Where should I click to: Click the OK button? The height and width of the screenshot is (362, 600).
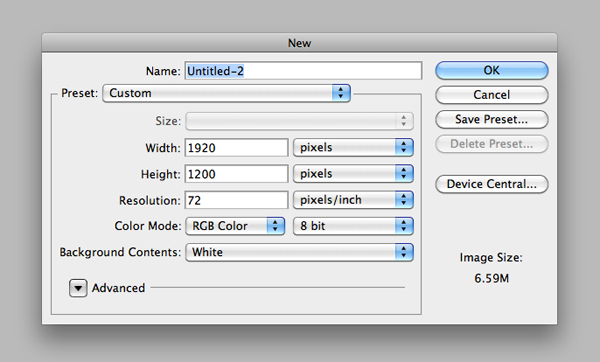[x=492, y=70]
